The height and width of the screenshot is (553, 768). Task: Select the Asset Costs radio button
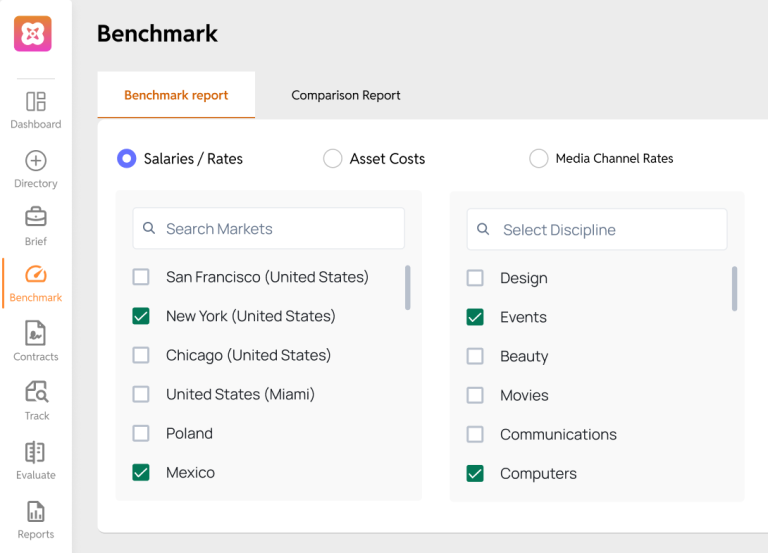pyautogui.click(x=333, y=159)
